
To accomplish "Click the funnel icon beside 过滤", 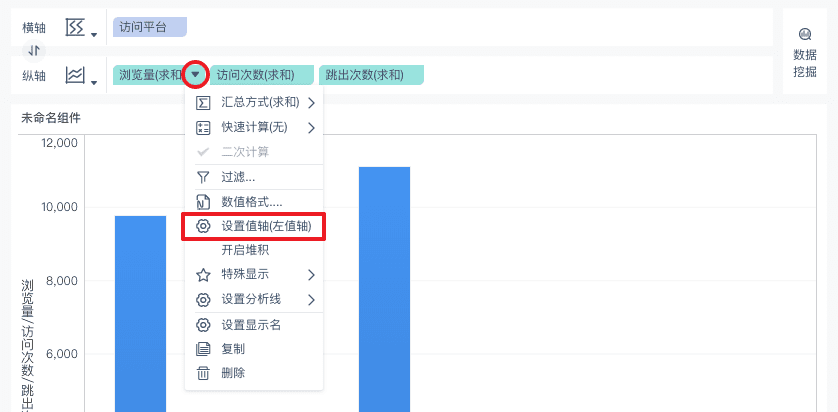I will tap(203, 177).
